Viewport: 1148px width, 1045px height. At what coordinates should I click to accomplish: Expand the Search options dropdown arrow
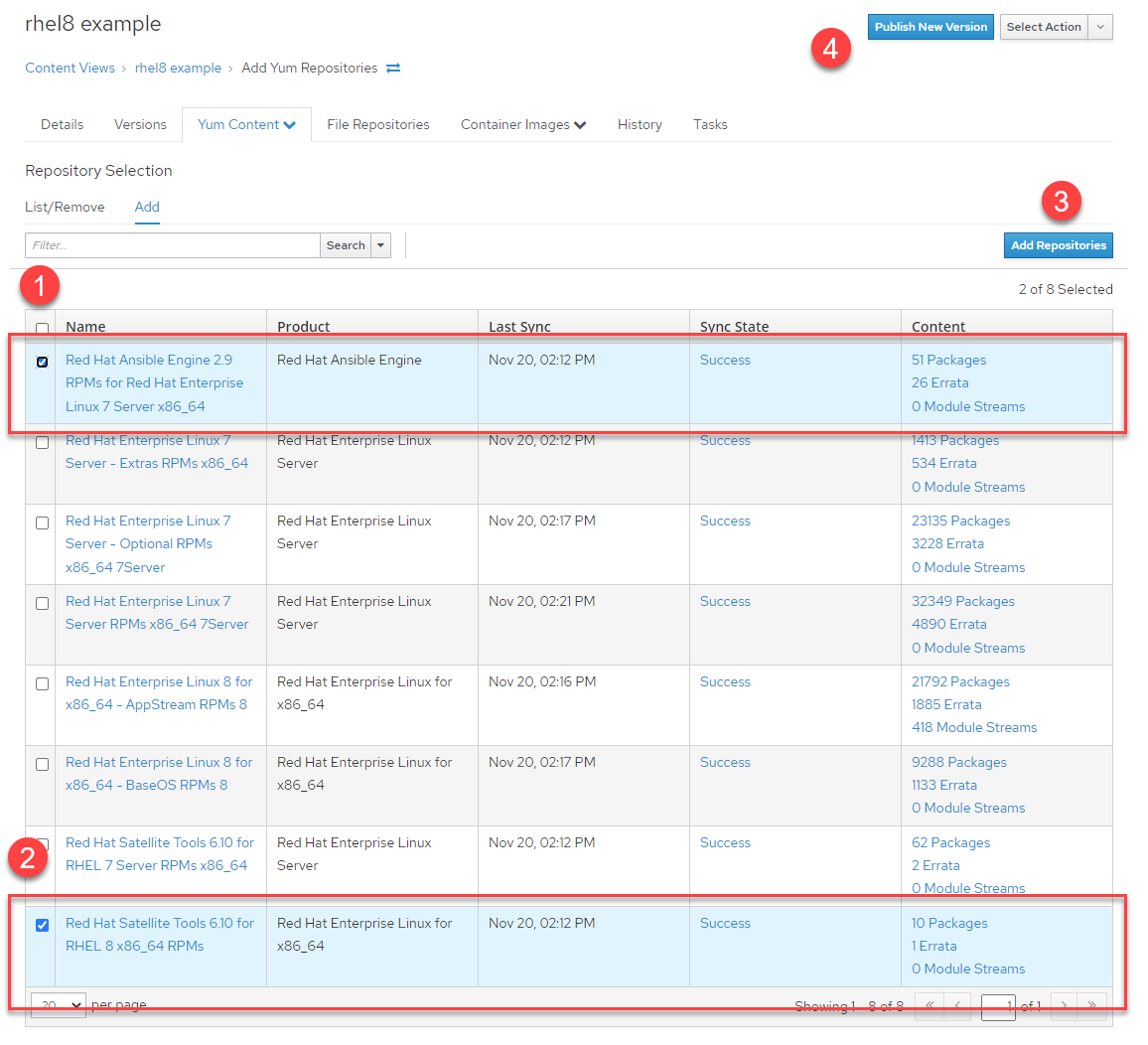(x=381, y=245)
